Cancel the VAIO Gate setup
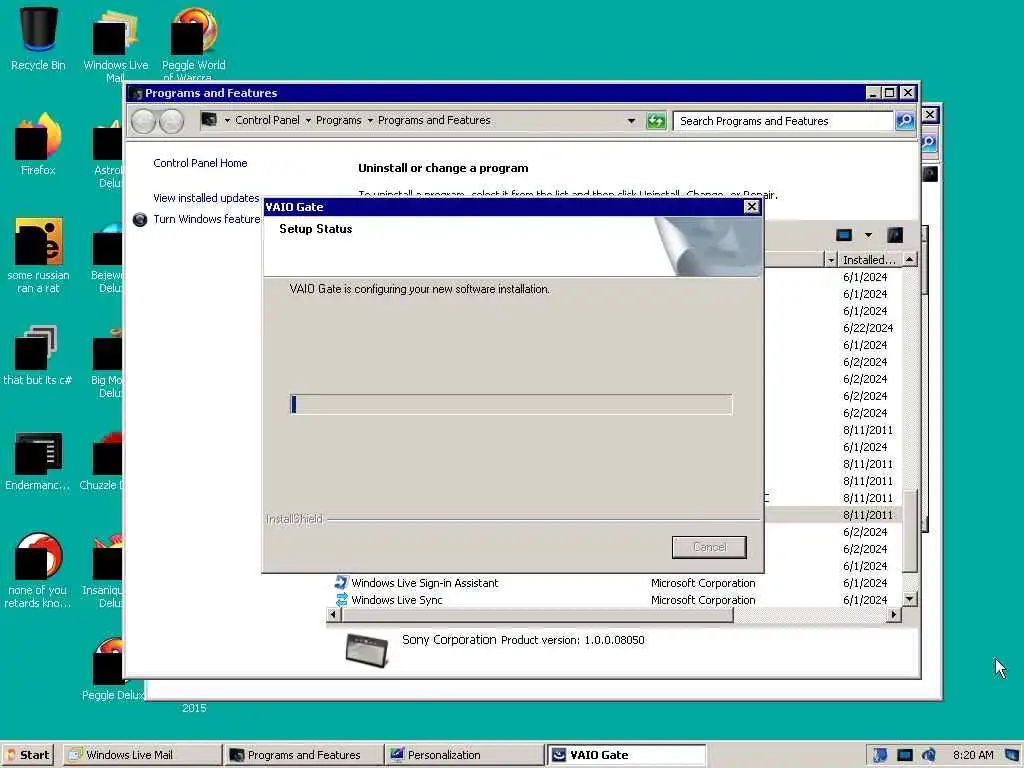 [x=709, y=547]
